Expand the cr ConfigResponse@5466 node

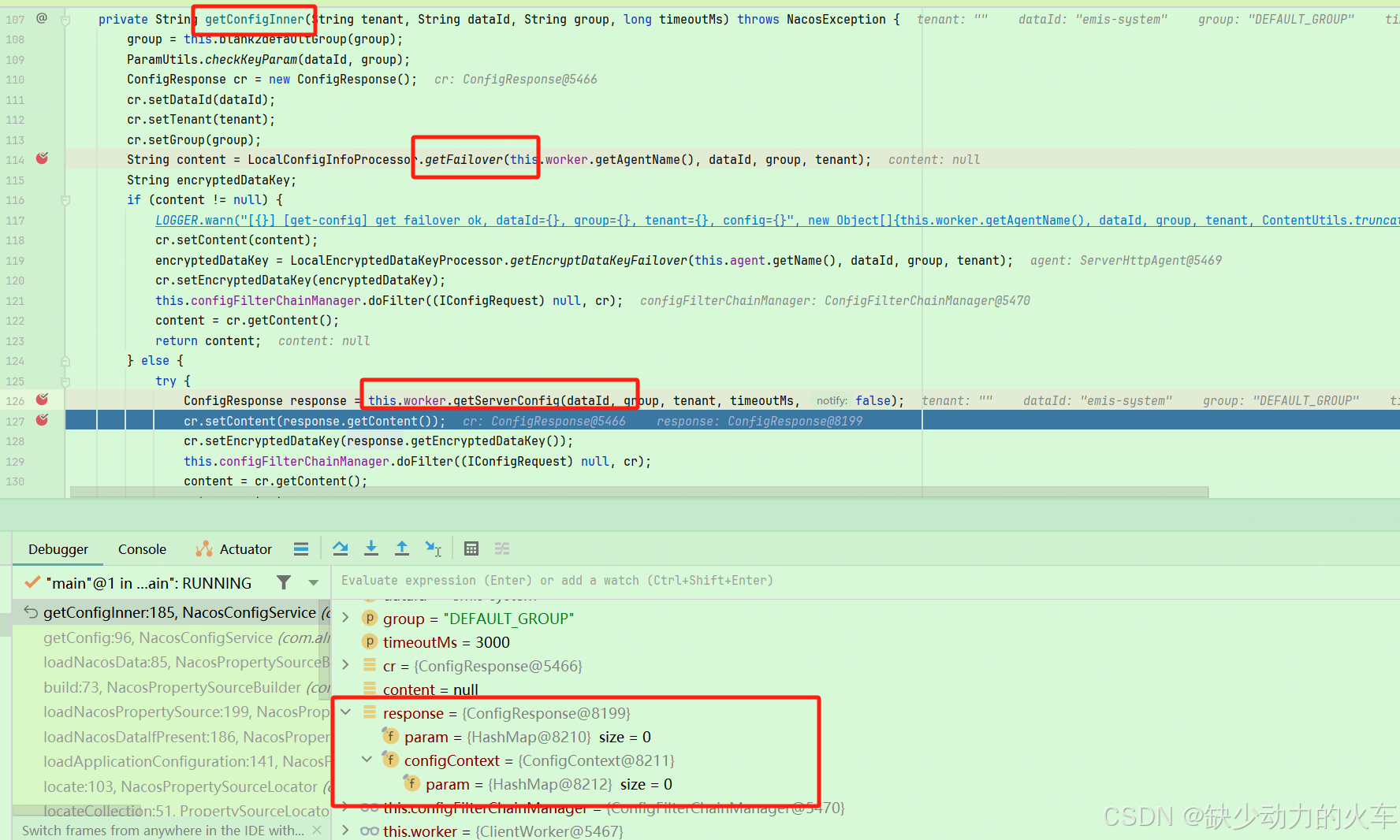[x=345, y=666]
